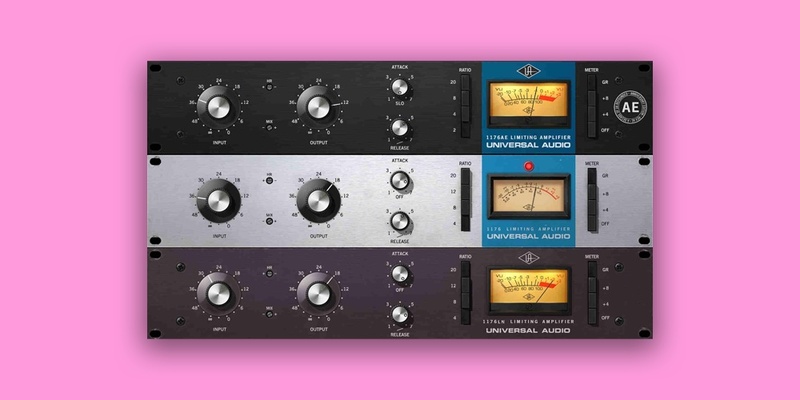Click 'UNIVERSAL AUDIO' text on the silver 1176
The width and height of the screenshot is (800, 400).
click(x=528, y=236)
